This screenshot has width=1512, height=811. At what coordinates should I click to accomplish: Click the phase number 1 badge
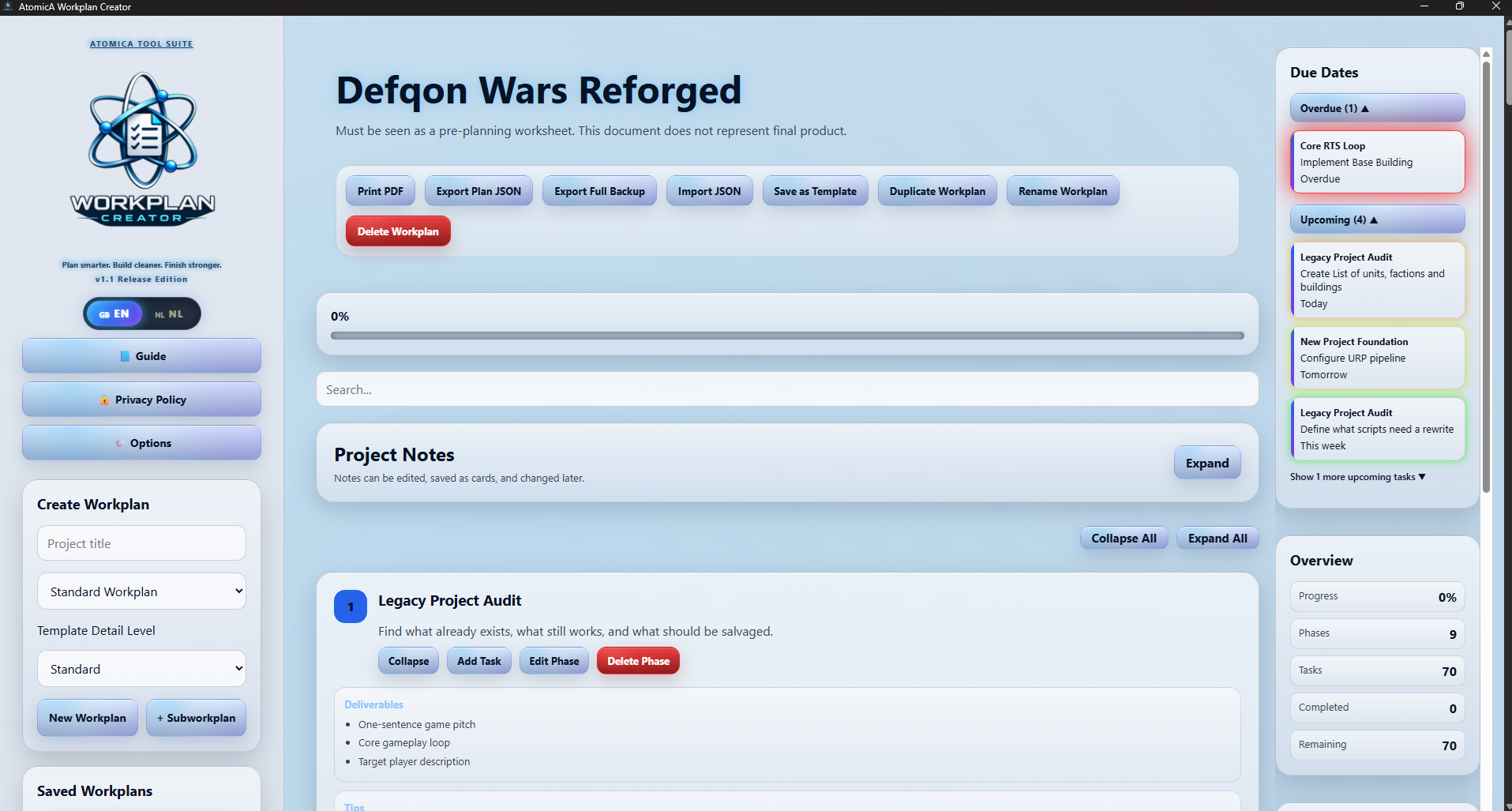351,606
